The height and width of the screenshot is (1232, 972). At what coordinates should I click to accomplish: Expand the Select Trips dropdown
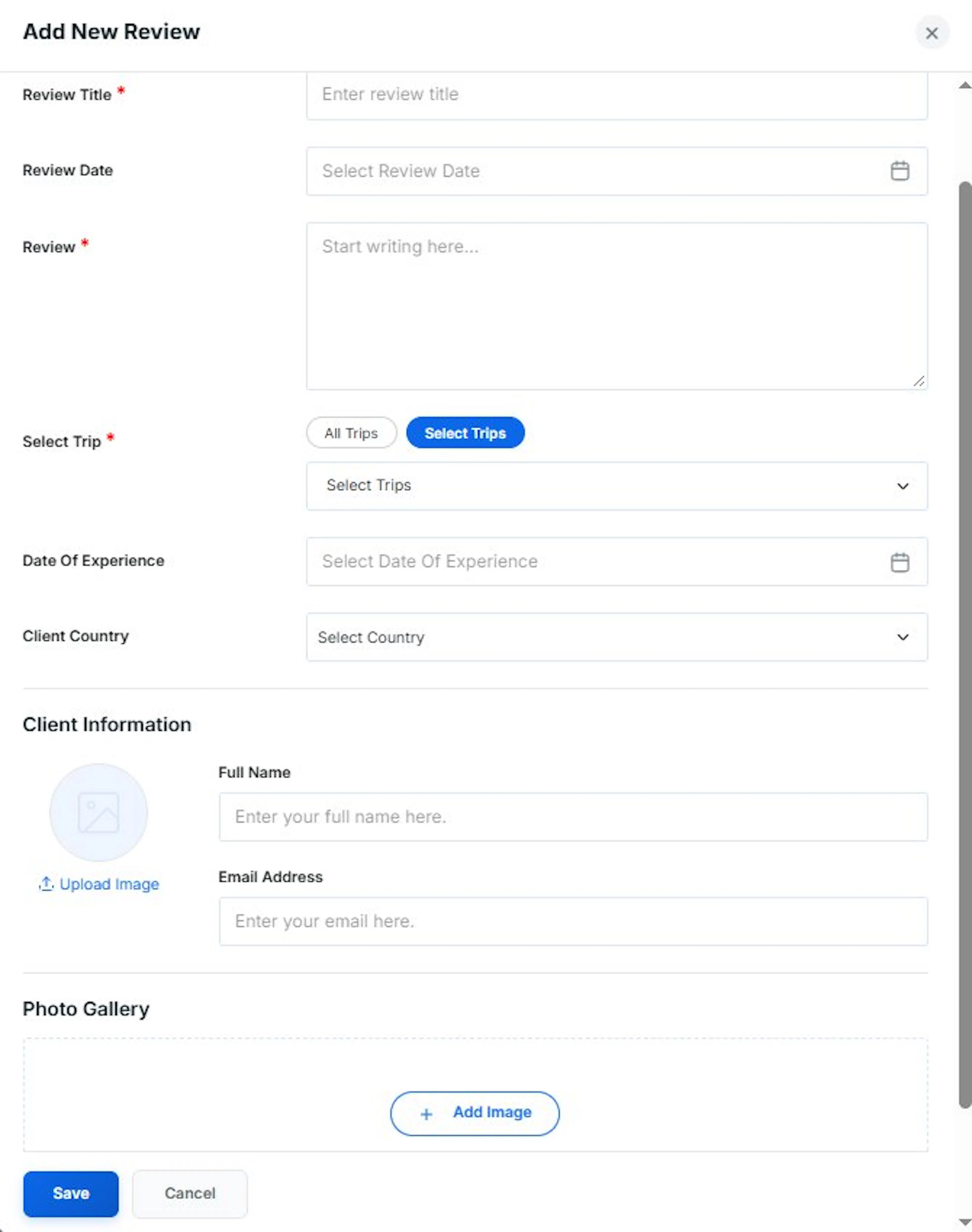tap(617, 486)
